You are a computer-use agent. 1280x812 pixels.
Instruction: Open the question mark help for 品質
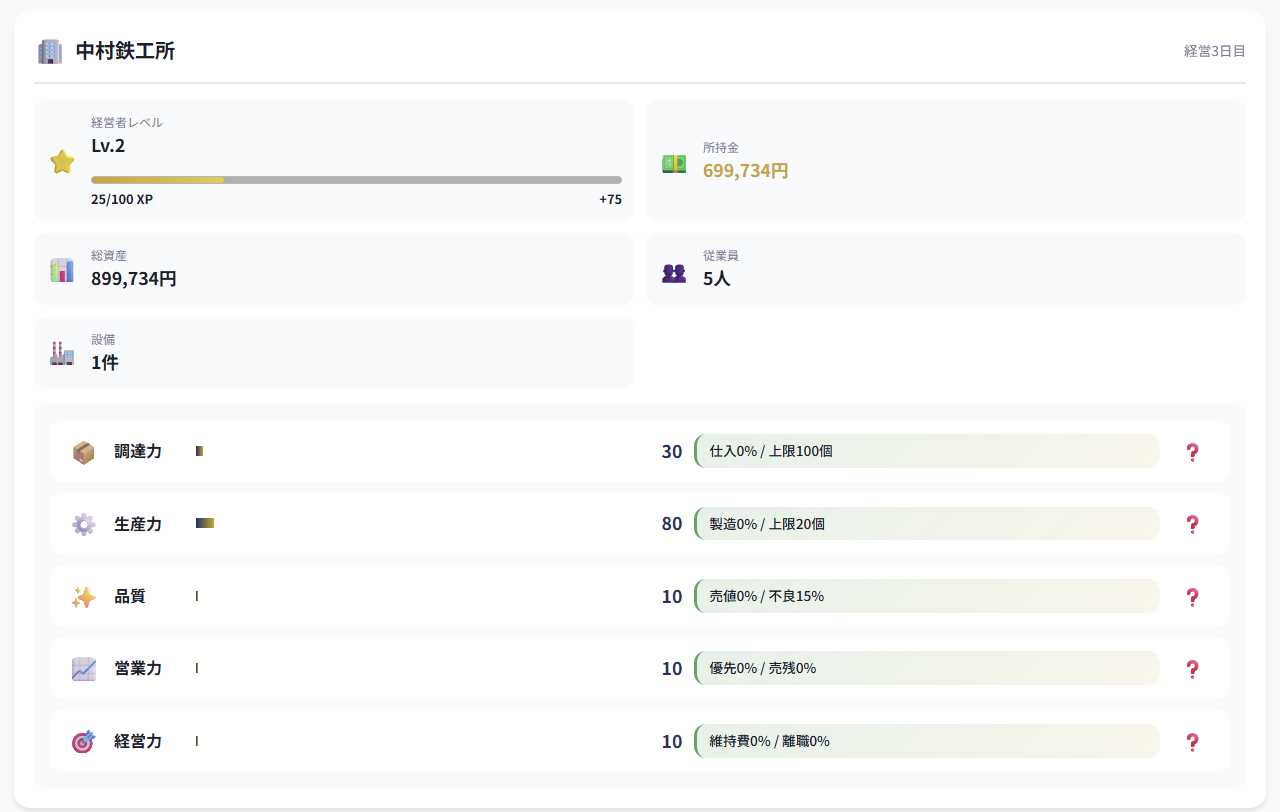(x=1192, y=597)
